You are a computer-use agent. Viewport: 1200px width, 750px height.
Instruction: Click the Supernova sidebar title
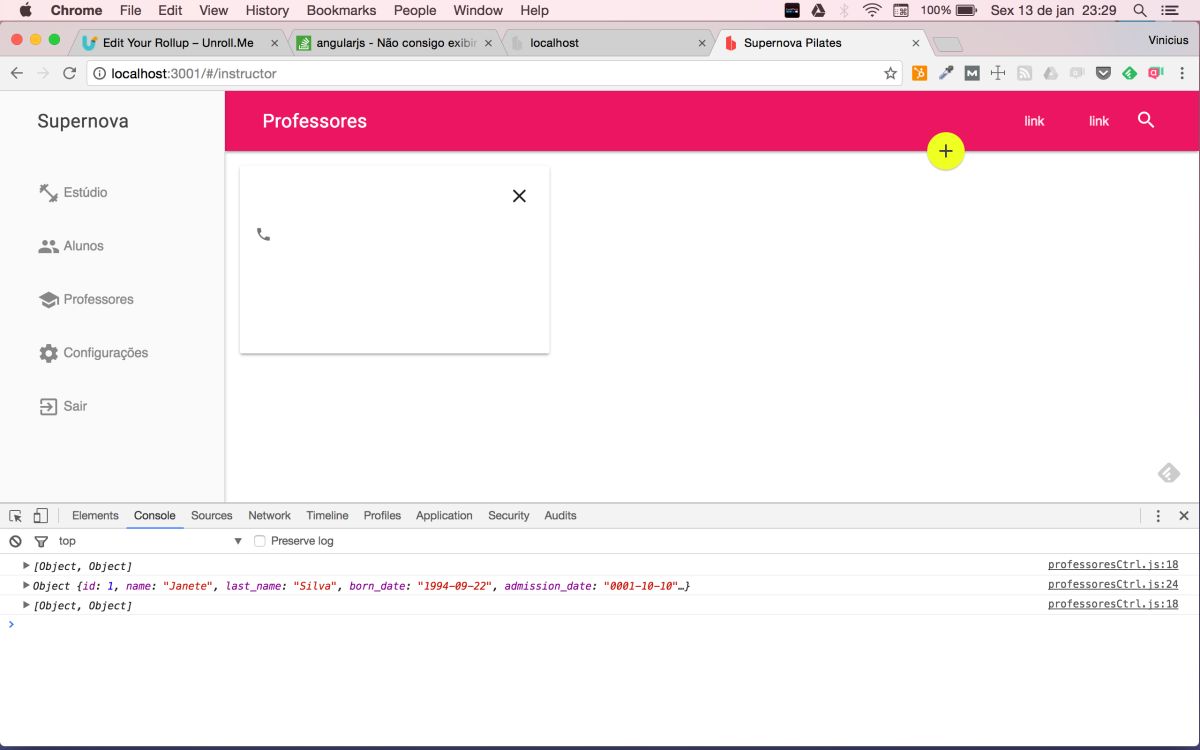point(83,121)
